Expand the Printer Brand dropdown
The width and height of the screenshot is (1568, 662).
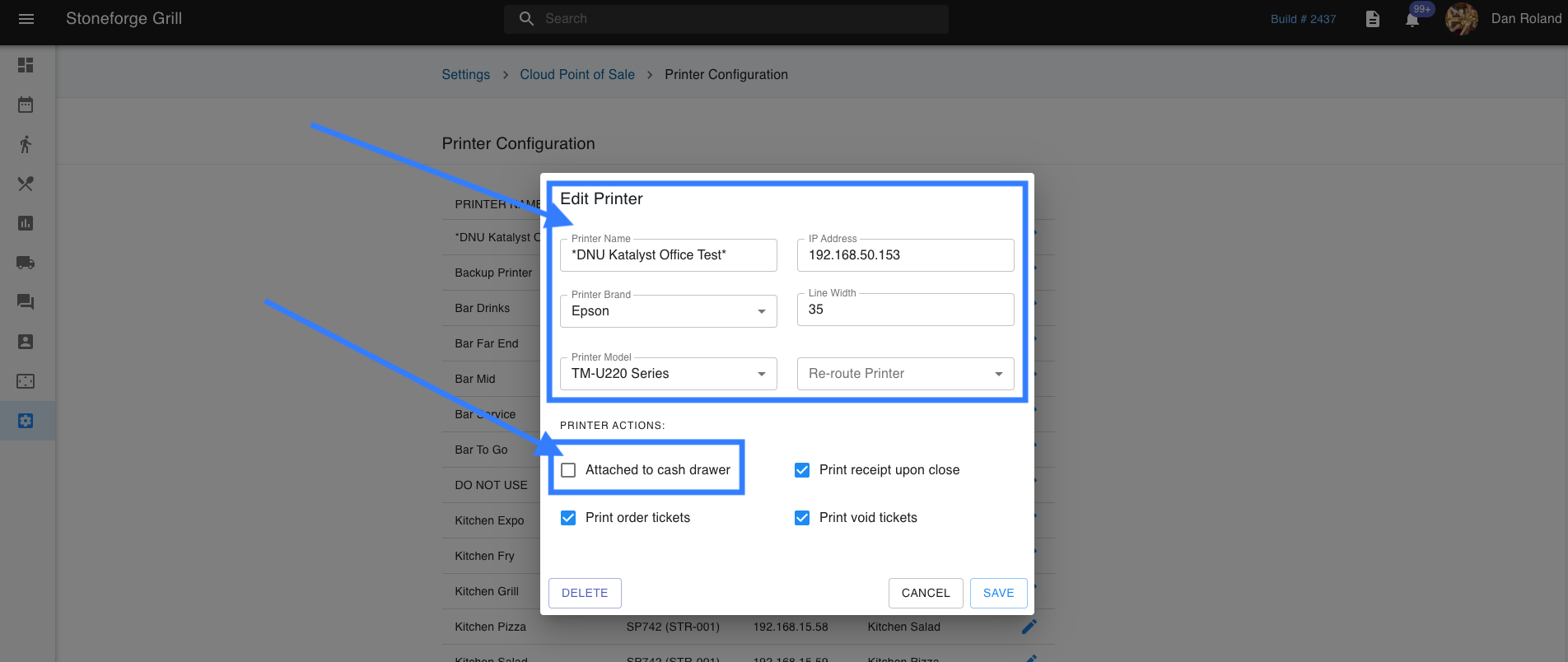tap(668, 311)
